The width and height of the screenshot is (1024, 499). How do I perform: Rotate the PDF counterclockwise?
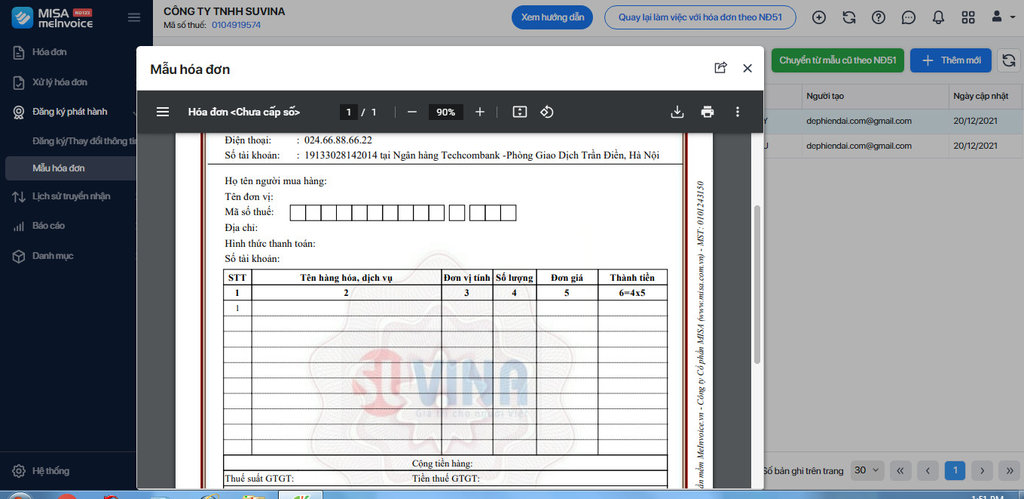(547, 112)
